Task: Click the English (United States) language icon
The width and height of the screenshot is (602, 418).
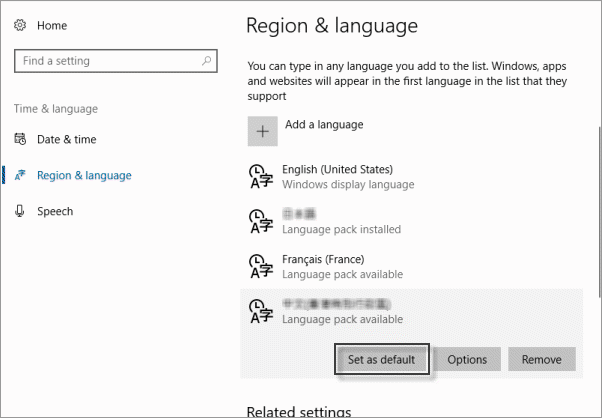Action: 261,177
